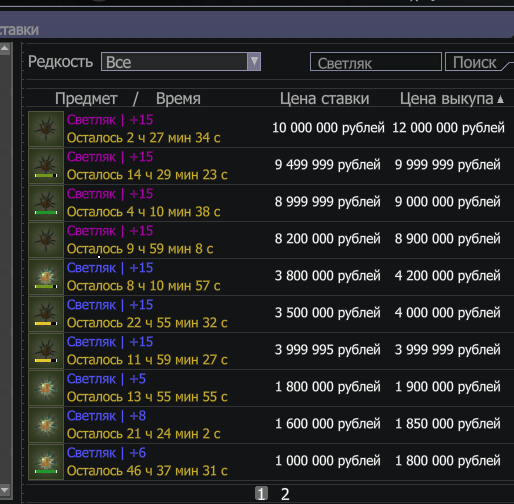514x504 pixels.
Task: Pick the Светляк +8 artifact icon
Action: point(46,425)
